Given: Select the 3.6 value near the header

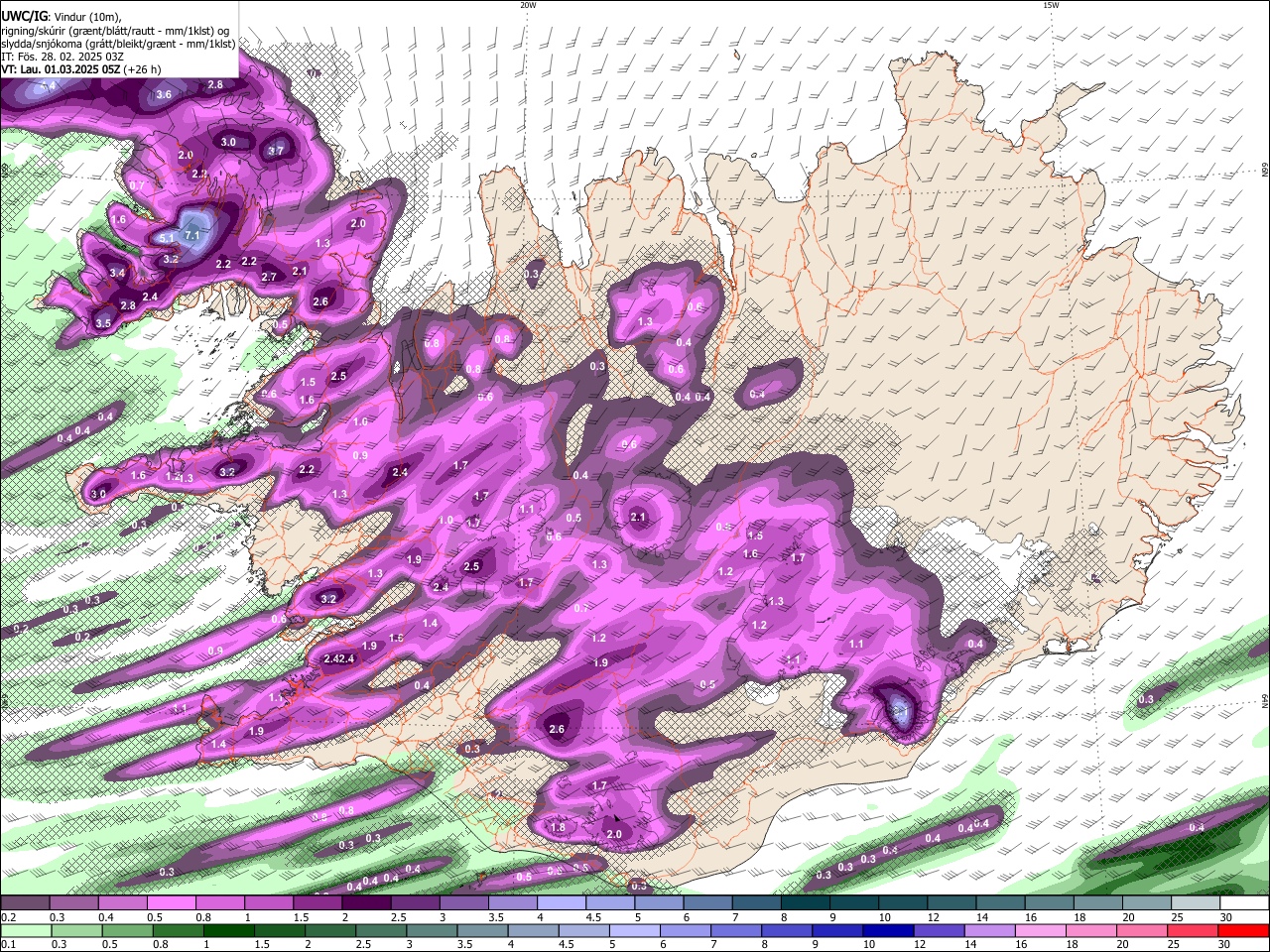Looking at the screenshot, I should click(164, 94).
